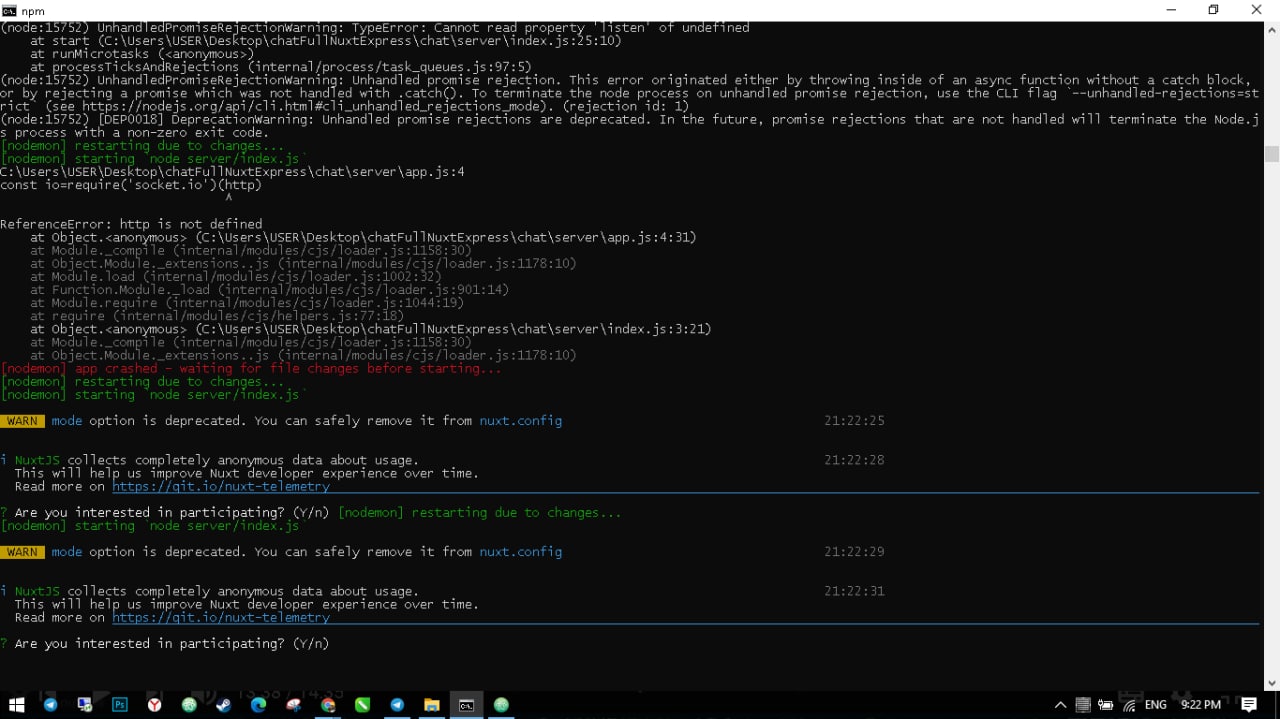Click the vertical scrollbar thumb

(1272, 154)
